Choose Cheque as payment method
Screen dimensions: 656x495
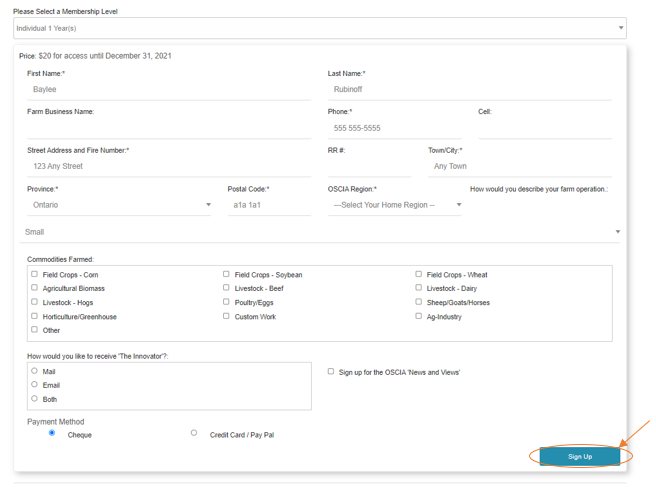point(52,434)
